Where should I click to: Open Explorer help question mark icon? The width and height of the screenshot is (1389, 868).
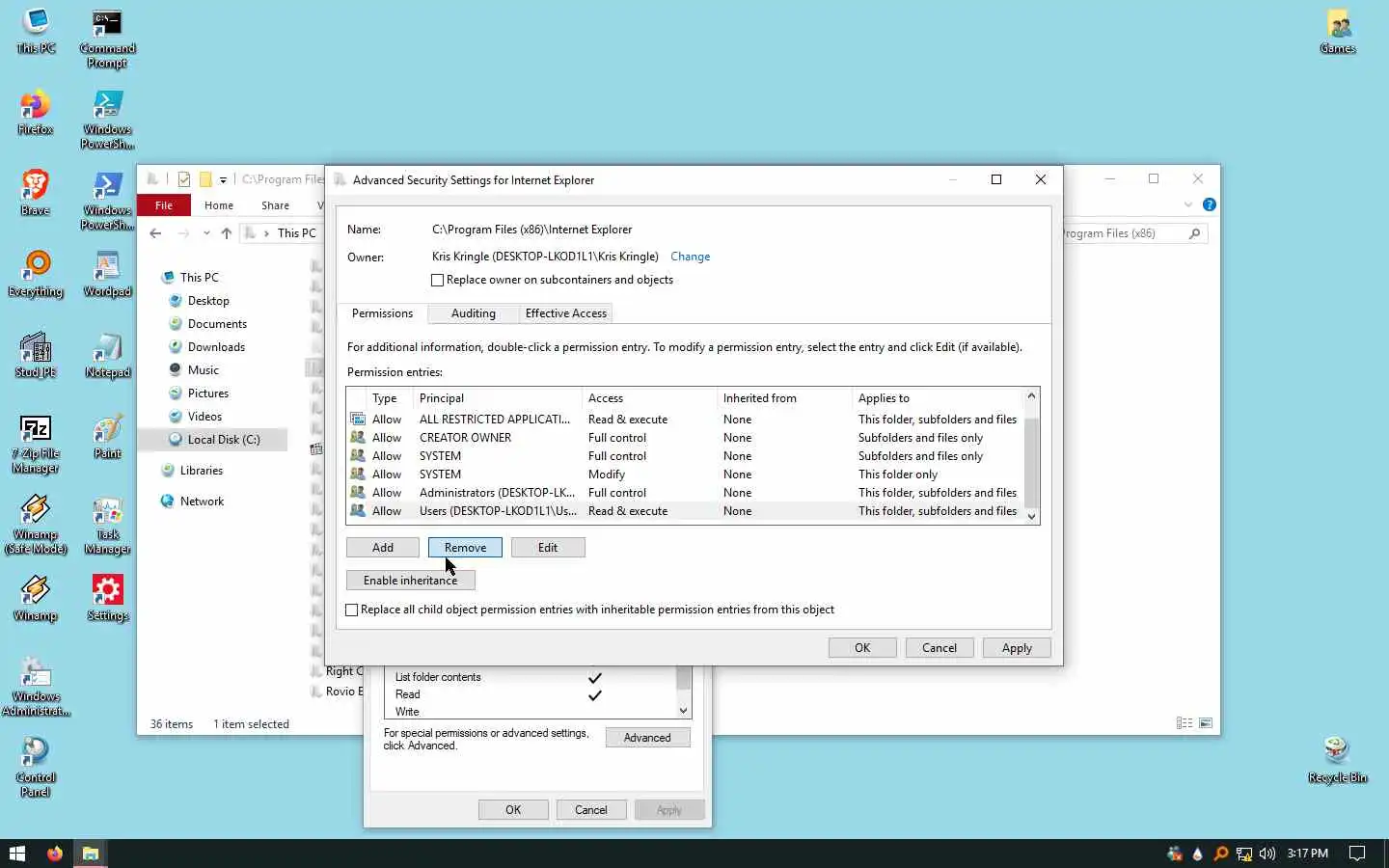(1210, 204)
